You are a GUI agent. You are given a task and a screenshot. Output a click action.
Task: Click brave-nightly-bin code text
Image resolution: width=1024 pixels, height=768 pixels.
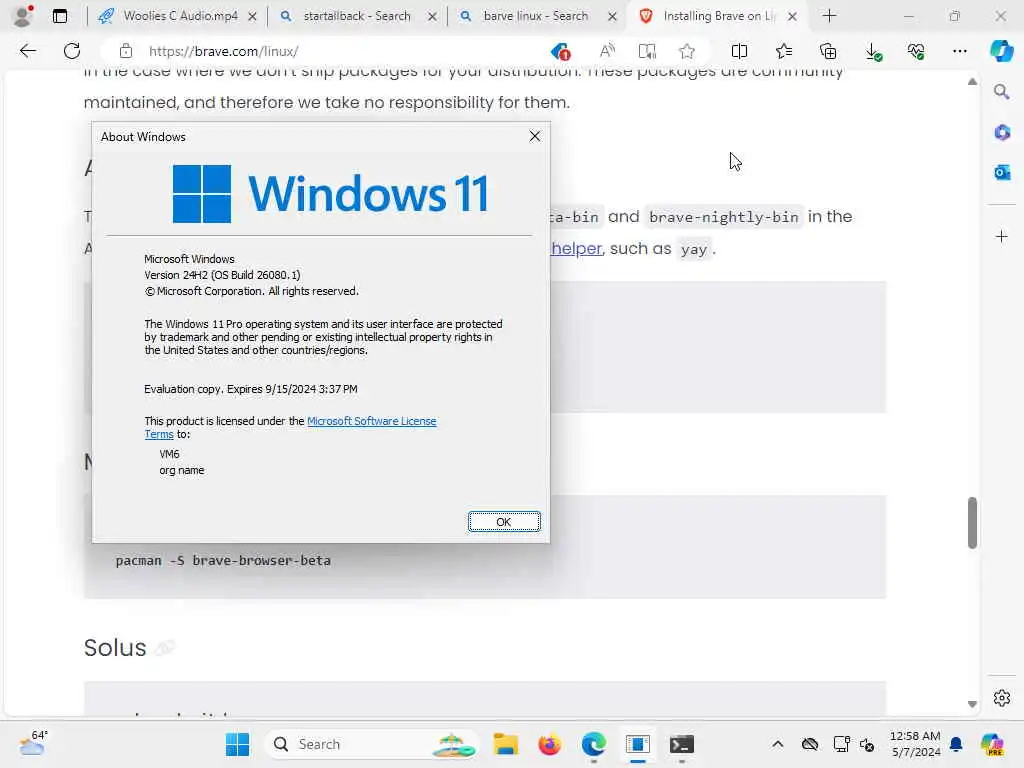(x=724, y=217)
